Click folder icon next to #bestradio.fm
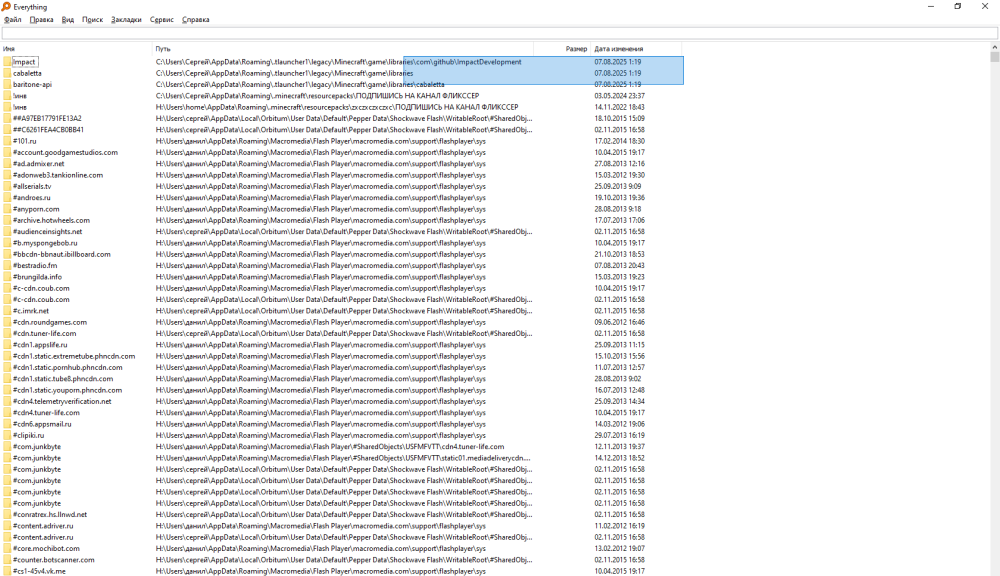1000x576 pixels. click(7, 265)
